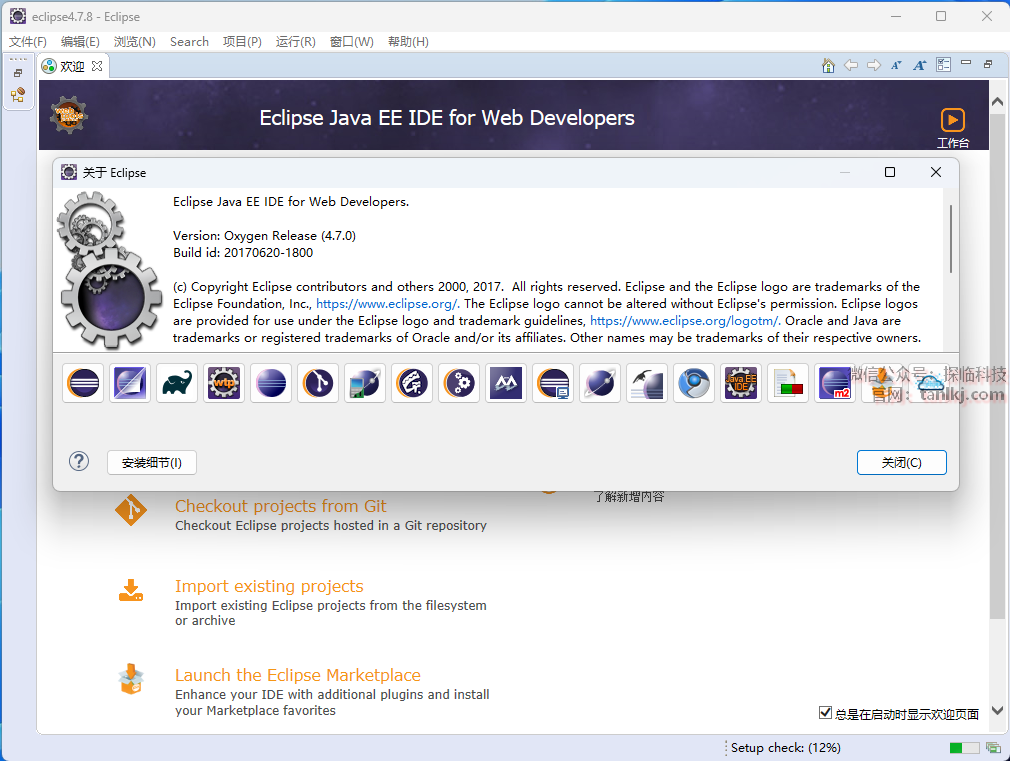Open the 帮助(H) menu
Screen dimensions: 1010x761
[x=408, y=42]
